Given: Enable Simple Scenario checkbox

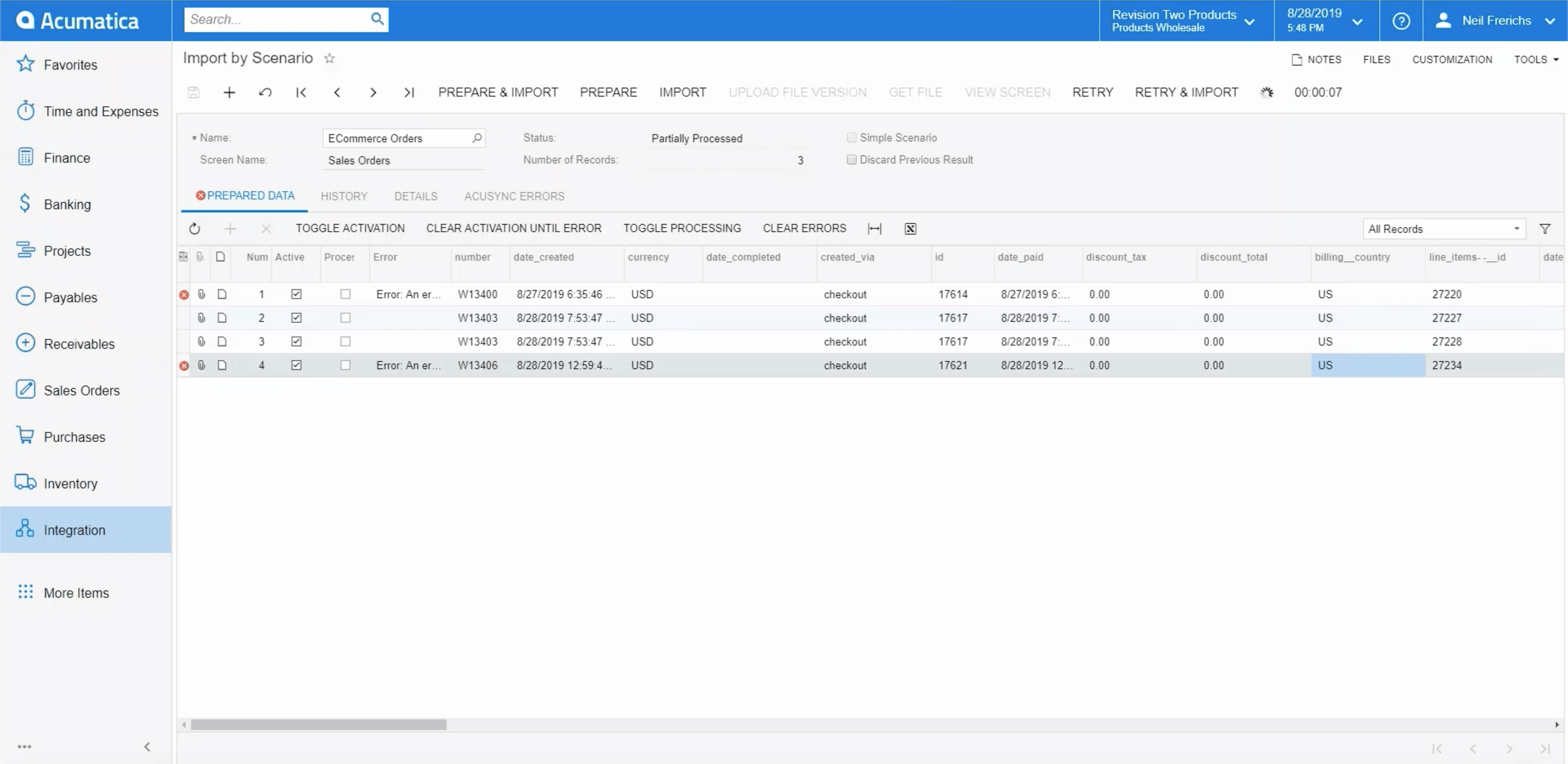Looking at the screenshot, I should click(x=850, y=137).
